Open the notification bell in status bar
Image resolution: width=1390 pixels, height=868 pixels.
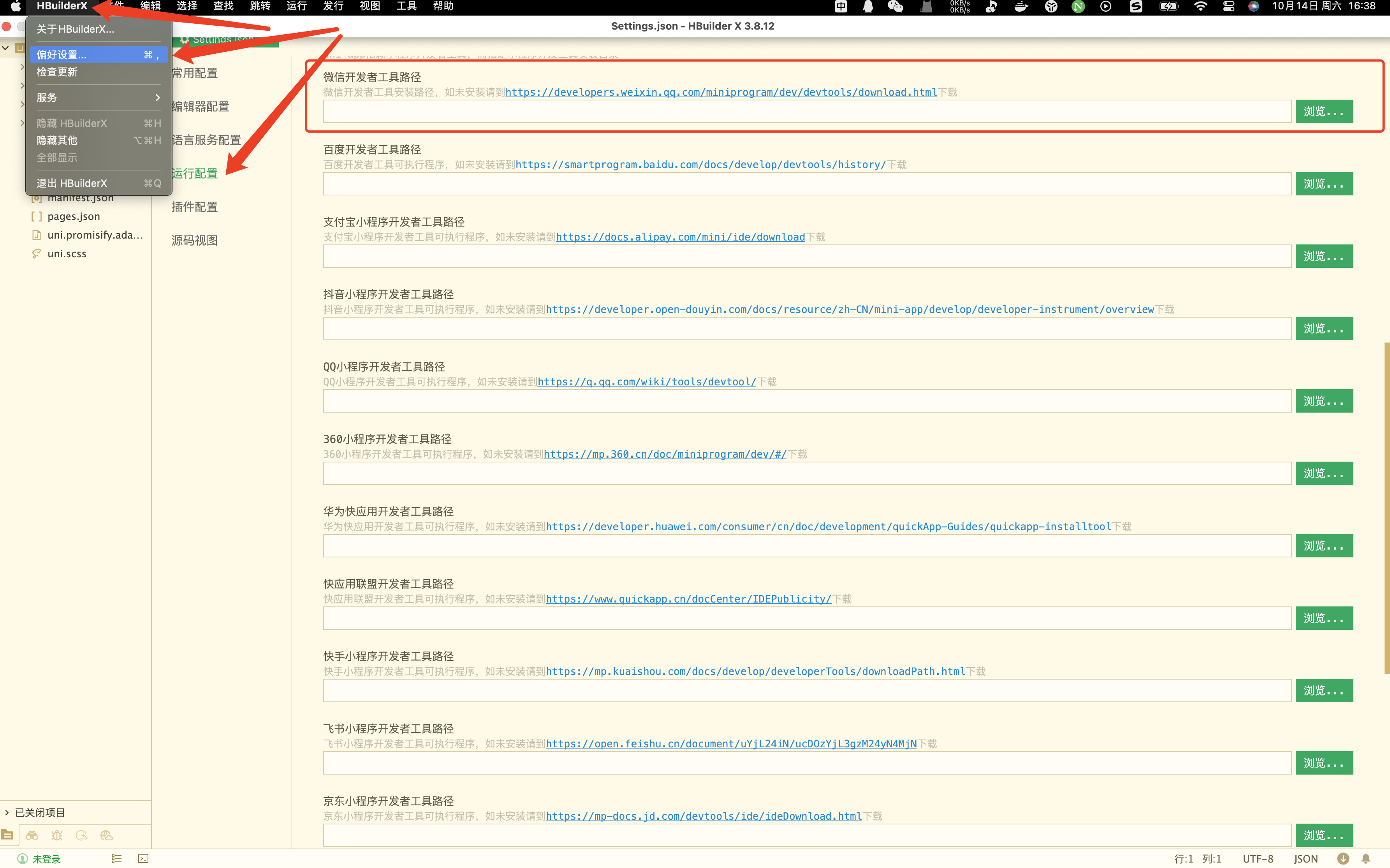click(1367, 859)
